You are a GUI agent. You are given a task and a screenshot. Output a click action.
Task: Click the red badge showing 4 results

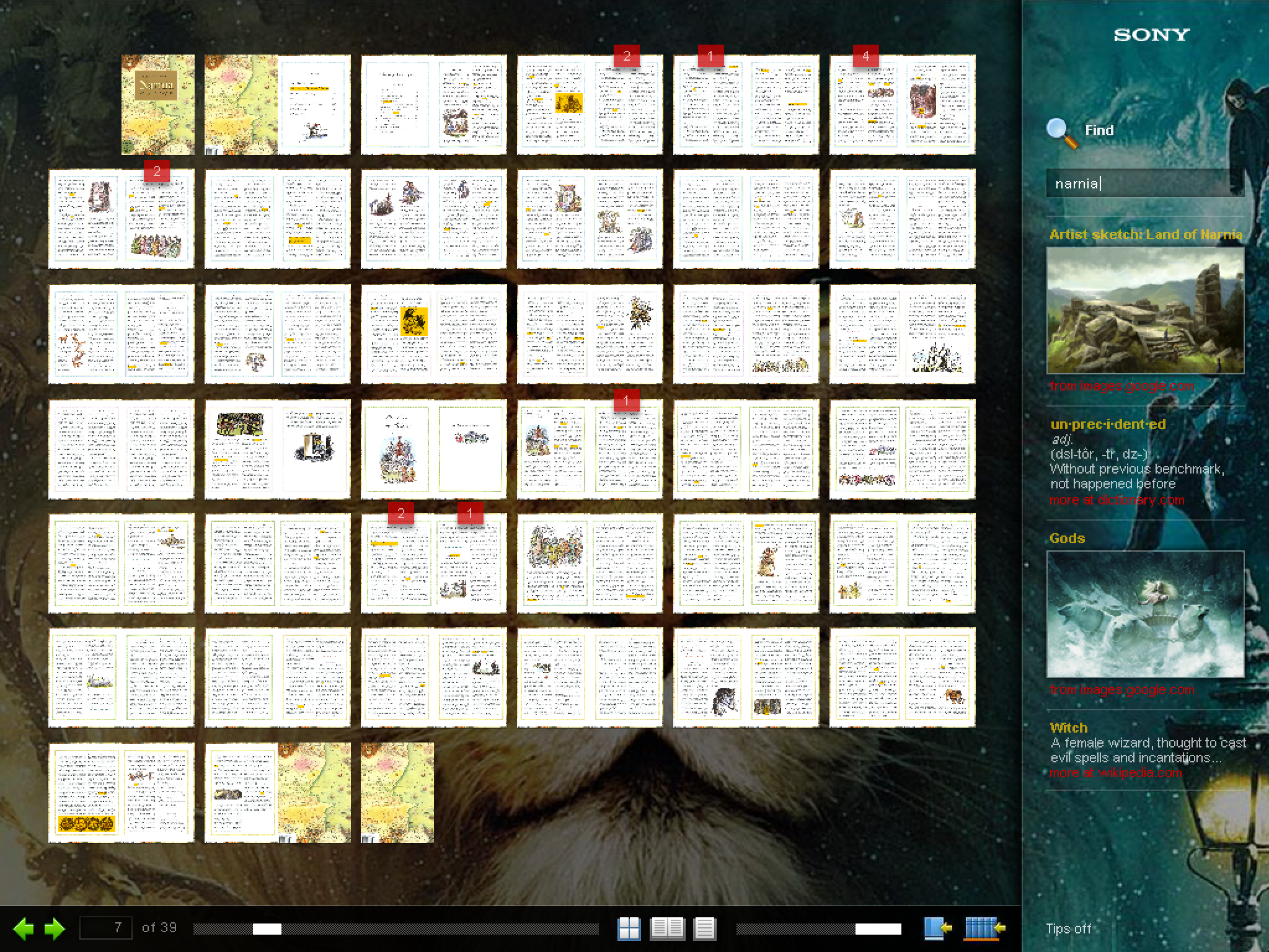coord(865,57)
